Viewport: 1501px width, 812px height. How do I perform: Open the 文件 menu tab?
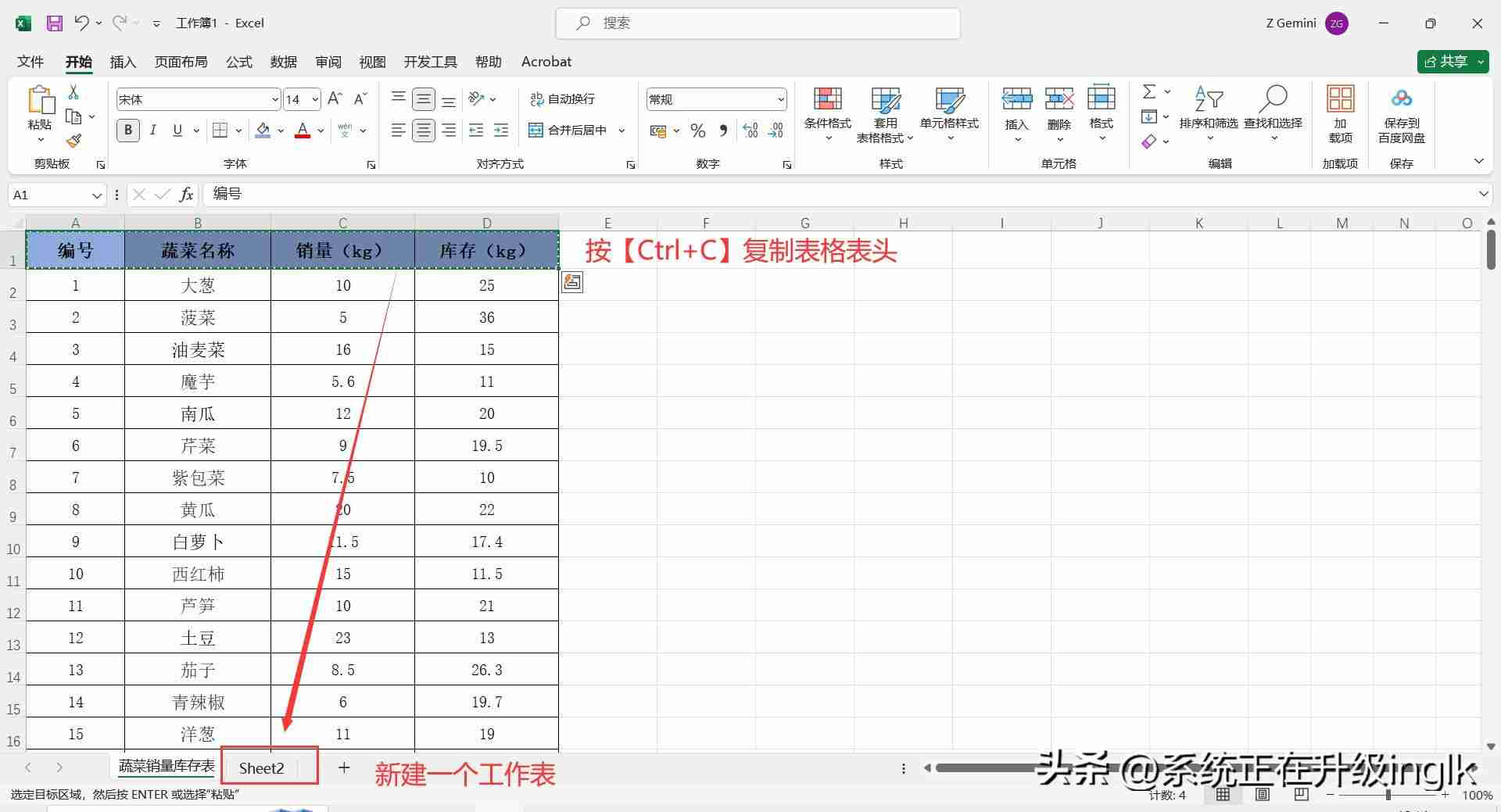(30, 62)
